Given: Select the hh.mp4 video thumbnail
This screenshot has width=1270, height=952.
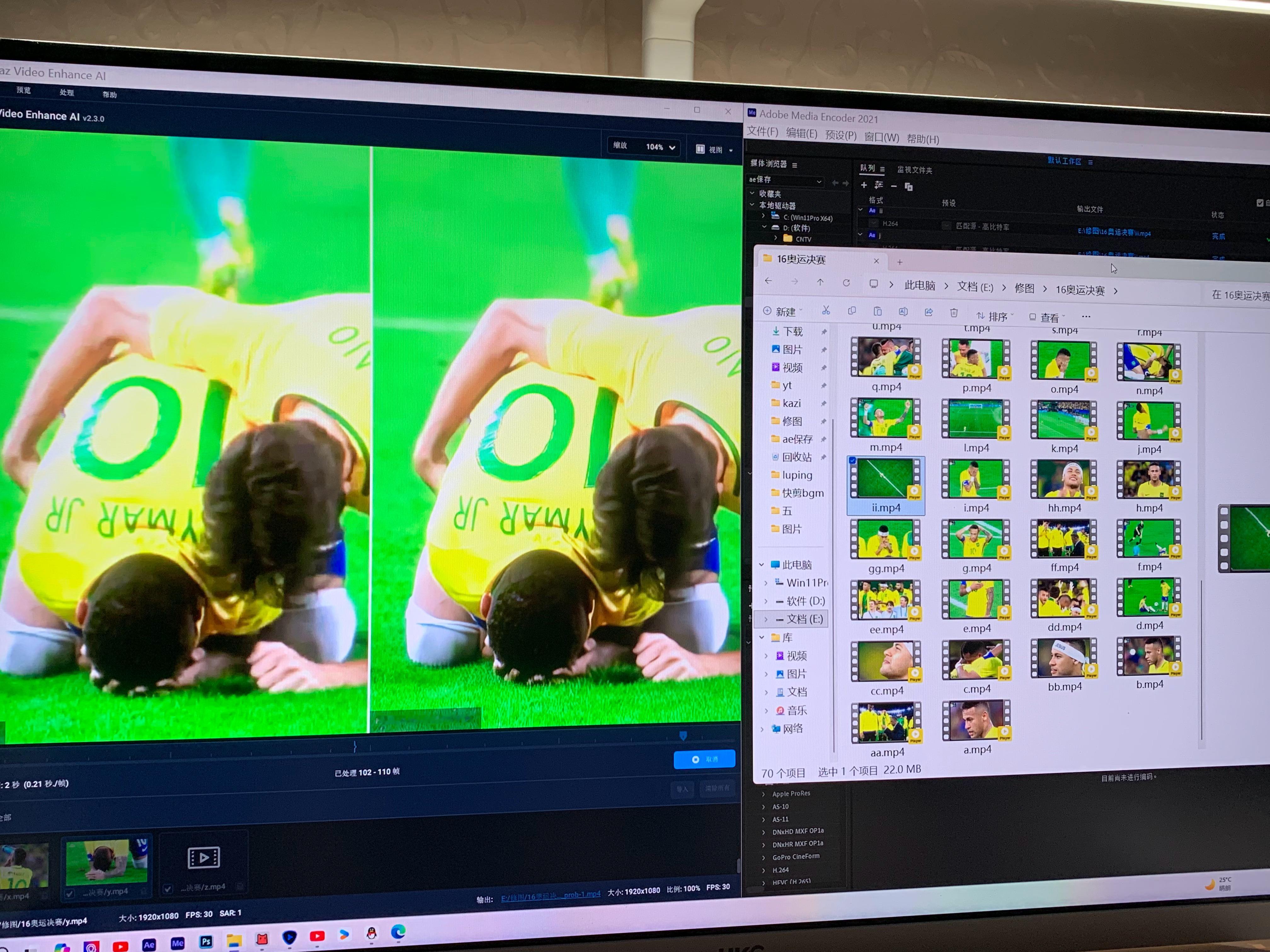Looking at the screenshot, I should pyautogui.click(x=1064, y=479).
